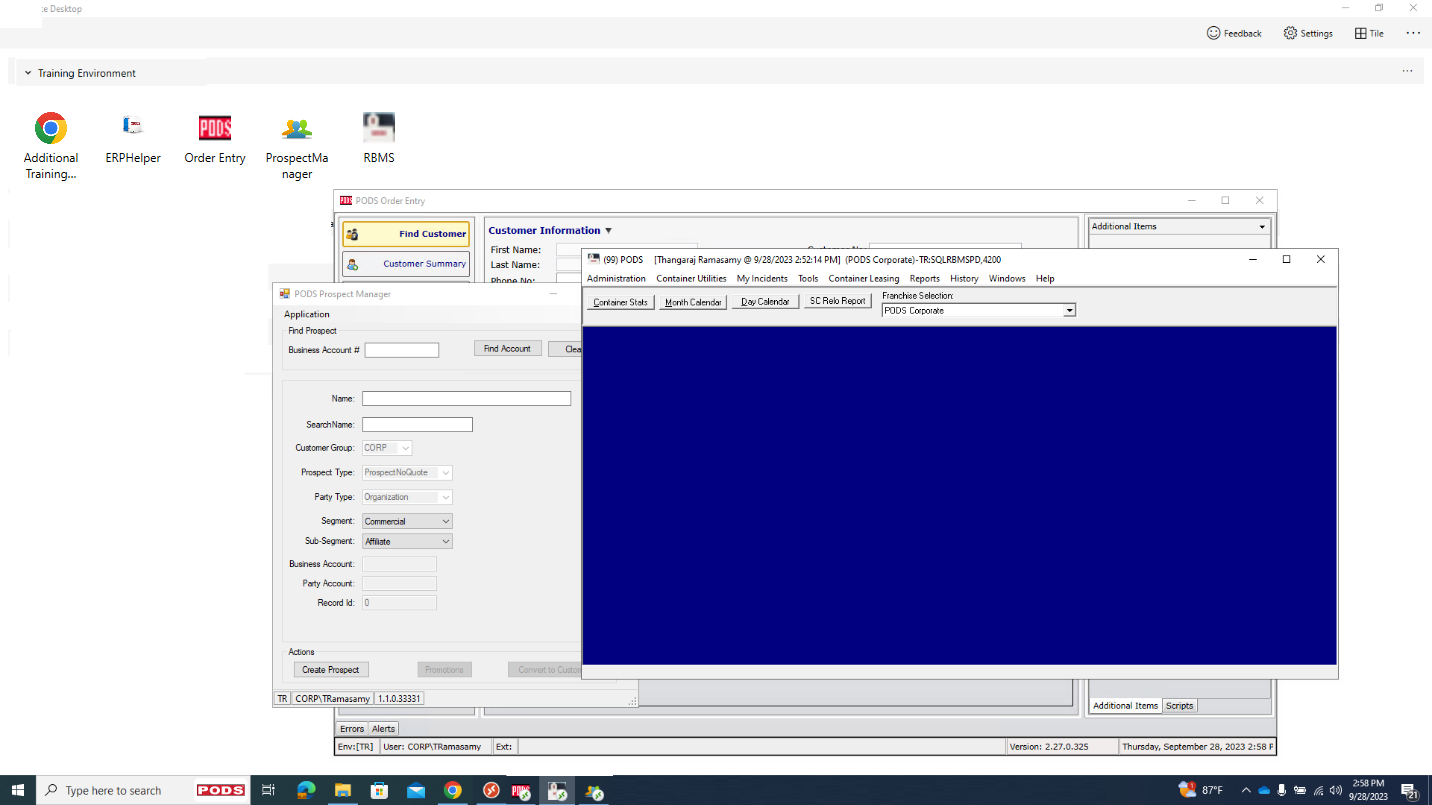Open the volume speaker tray icon
The width and height of the screenshot is (1432, 805).
1336,790
